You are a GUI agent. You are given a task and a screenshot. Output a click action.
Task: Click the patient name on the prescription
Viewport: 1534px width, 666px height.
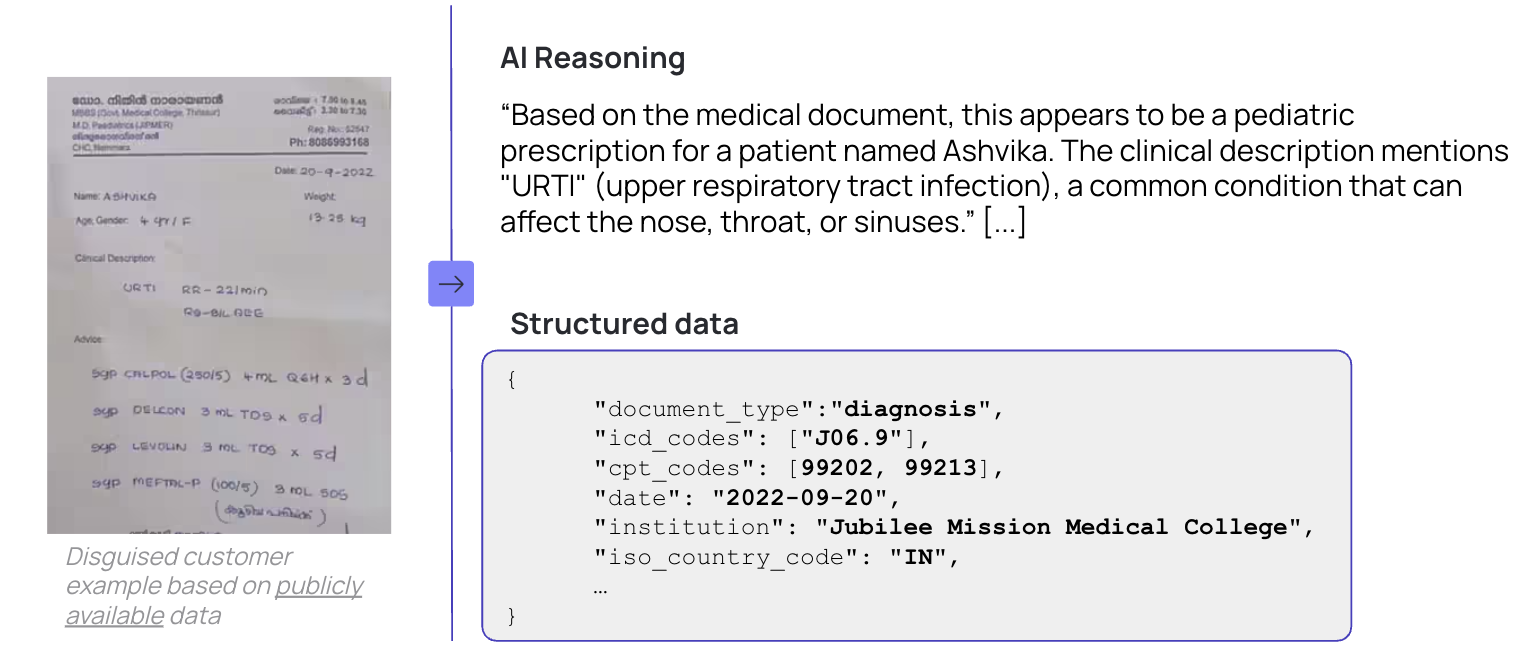click(x=130, y=197)
